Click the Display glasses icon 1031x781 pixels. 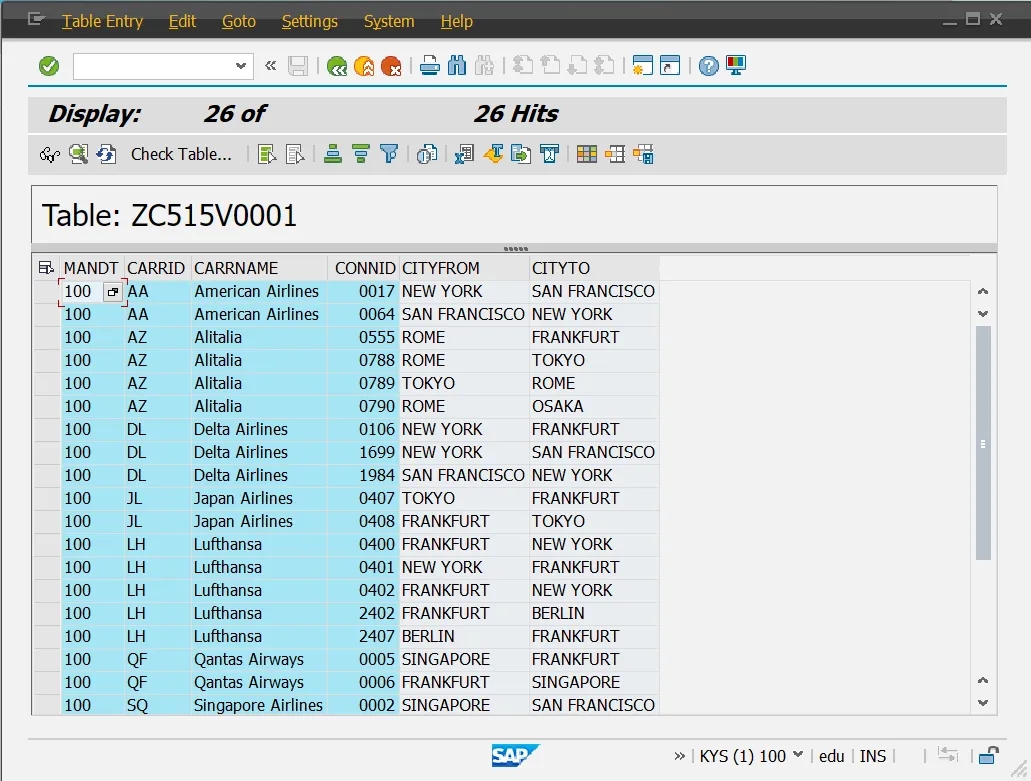pos(50,154)
